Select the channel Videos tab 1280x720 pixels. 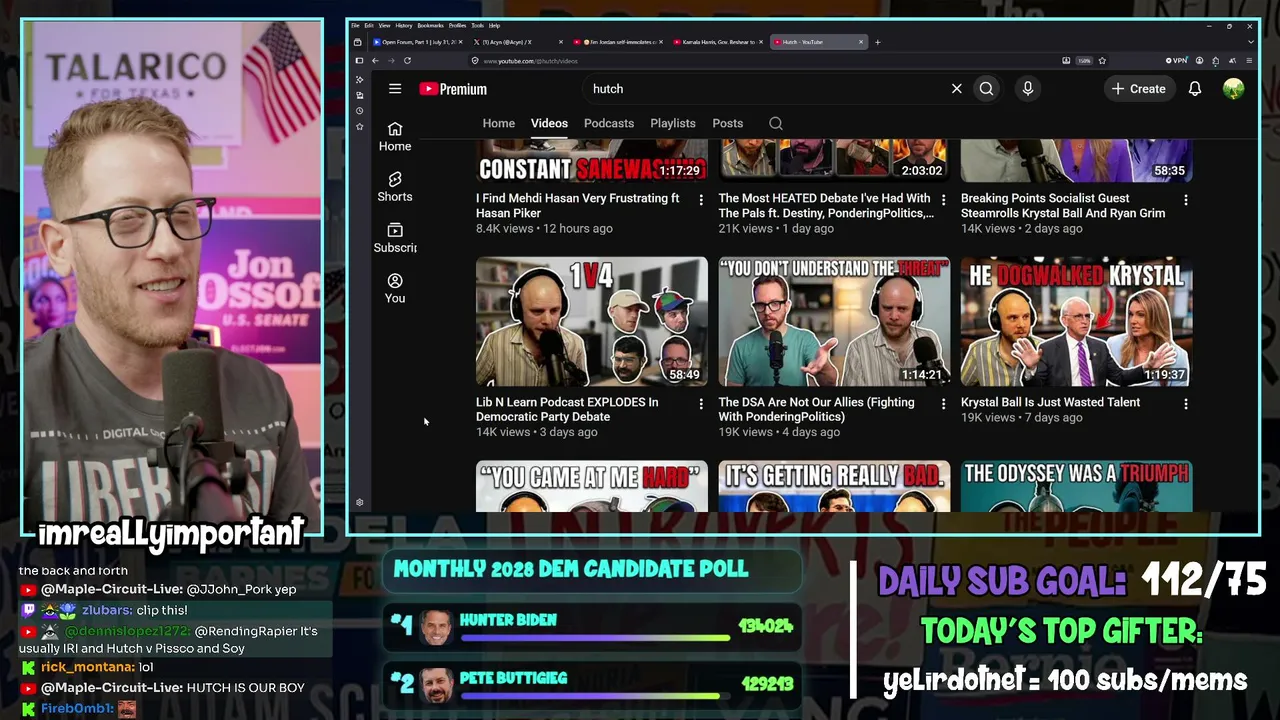pyautogui.click(x=549, y=123)
